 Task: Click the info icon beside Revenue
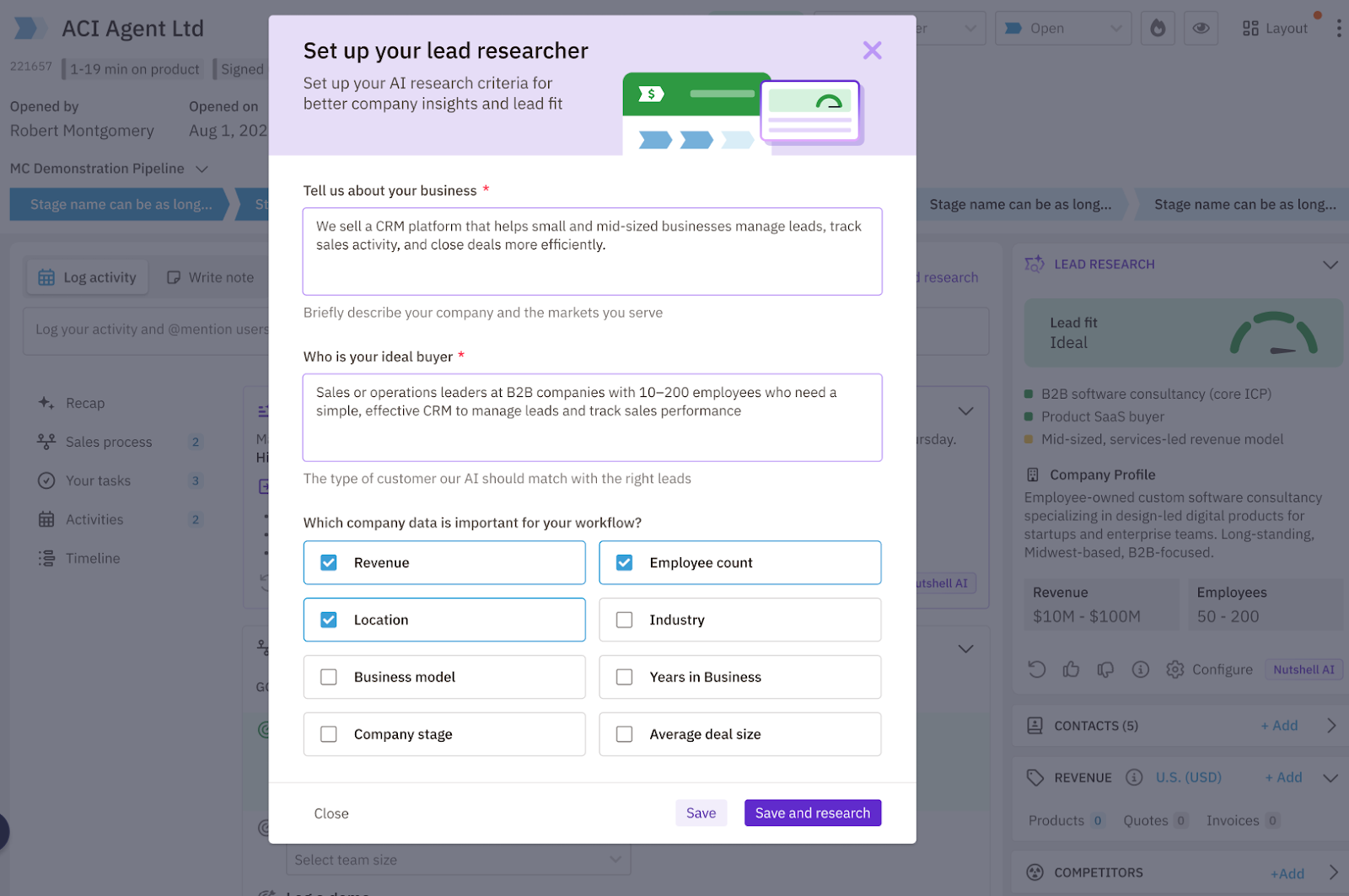point(1134,777)
